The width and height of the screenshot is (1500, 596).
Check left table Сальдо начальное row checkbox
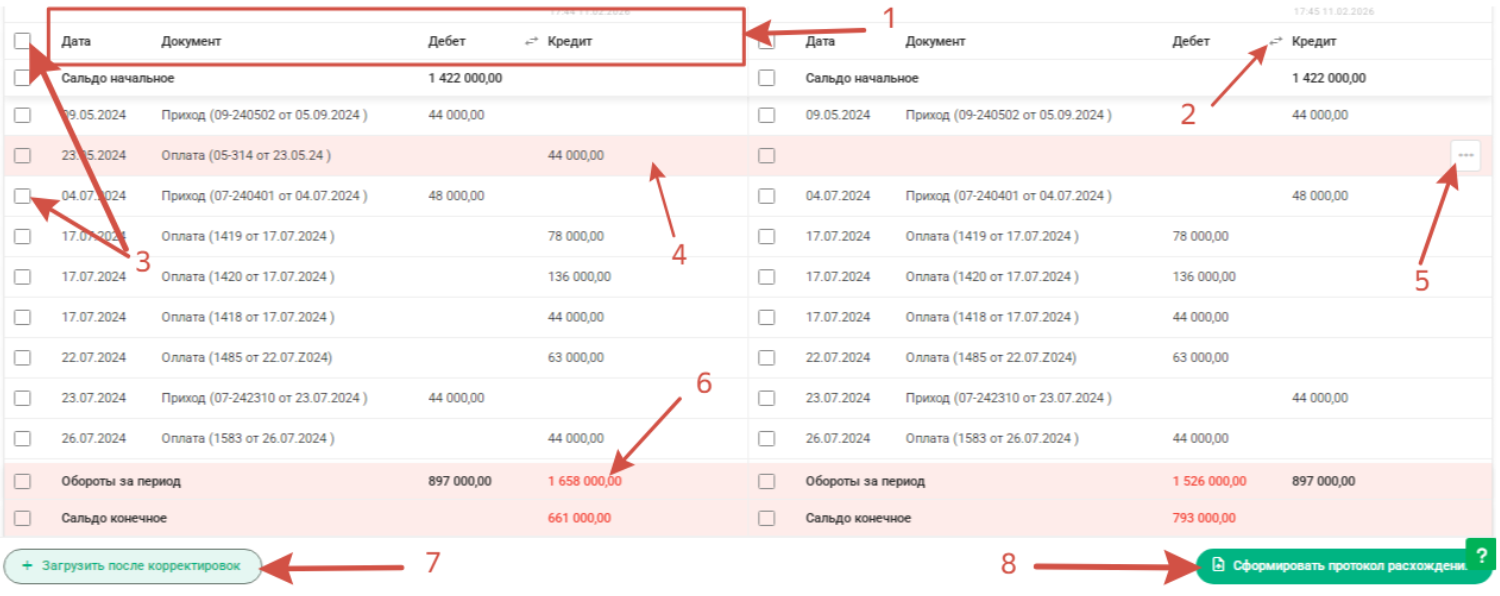(23, 78)
